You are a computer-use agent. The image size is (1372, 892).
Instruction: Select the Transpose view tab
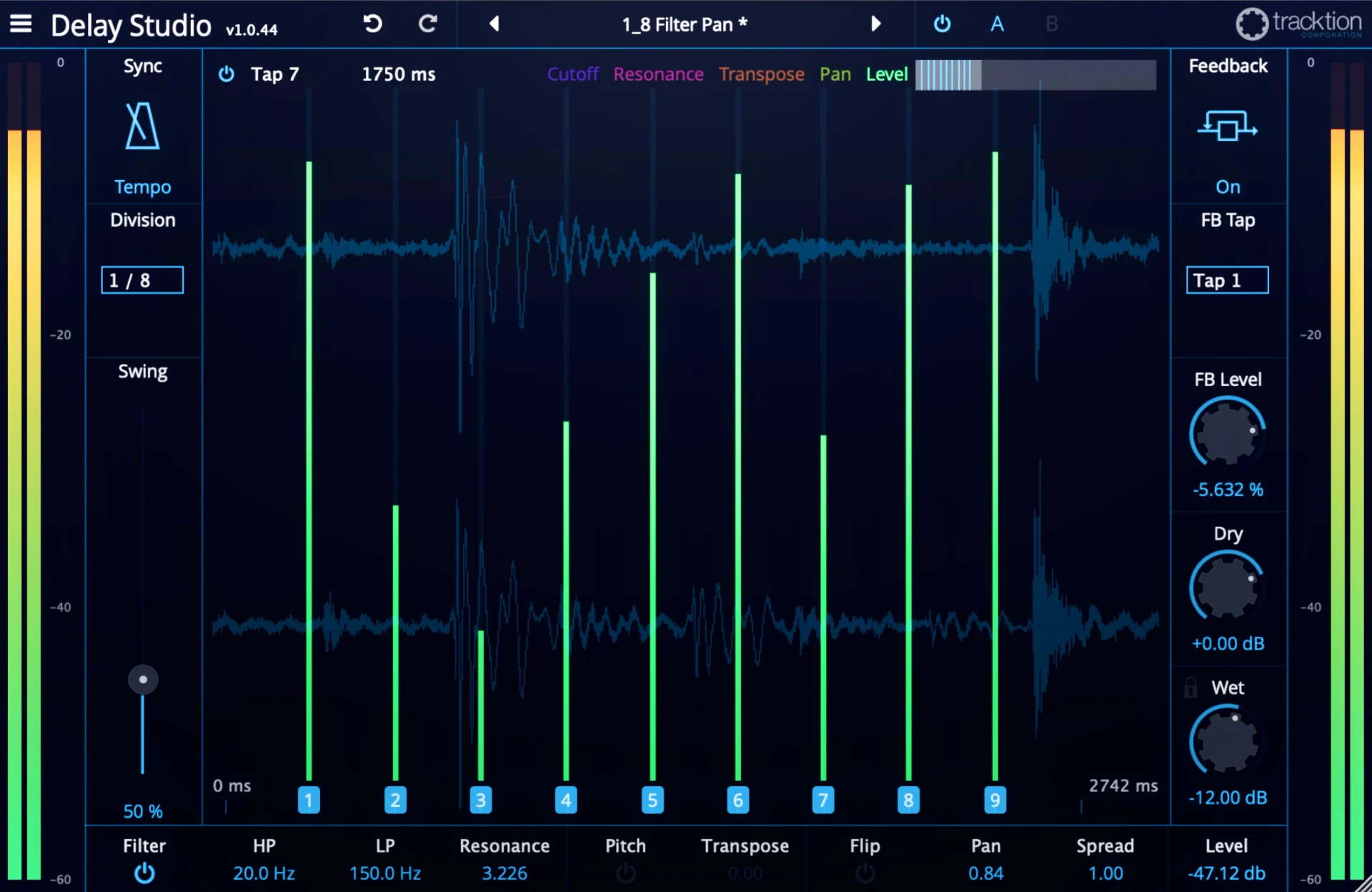click(762, 74)
